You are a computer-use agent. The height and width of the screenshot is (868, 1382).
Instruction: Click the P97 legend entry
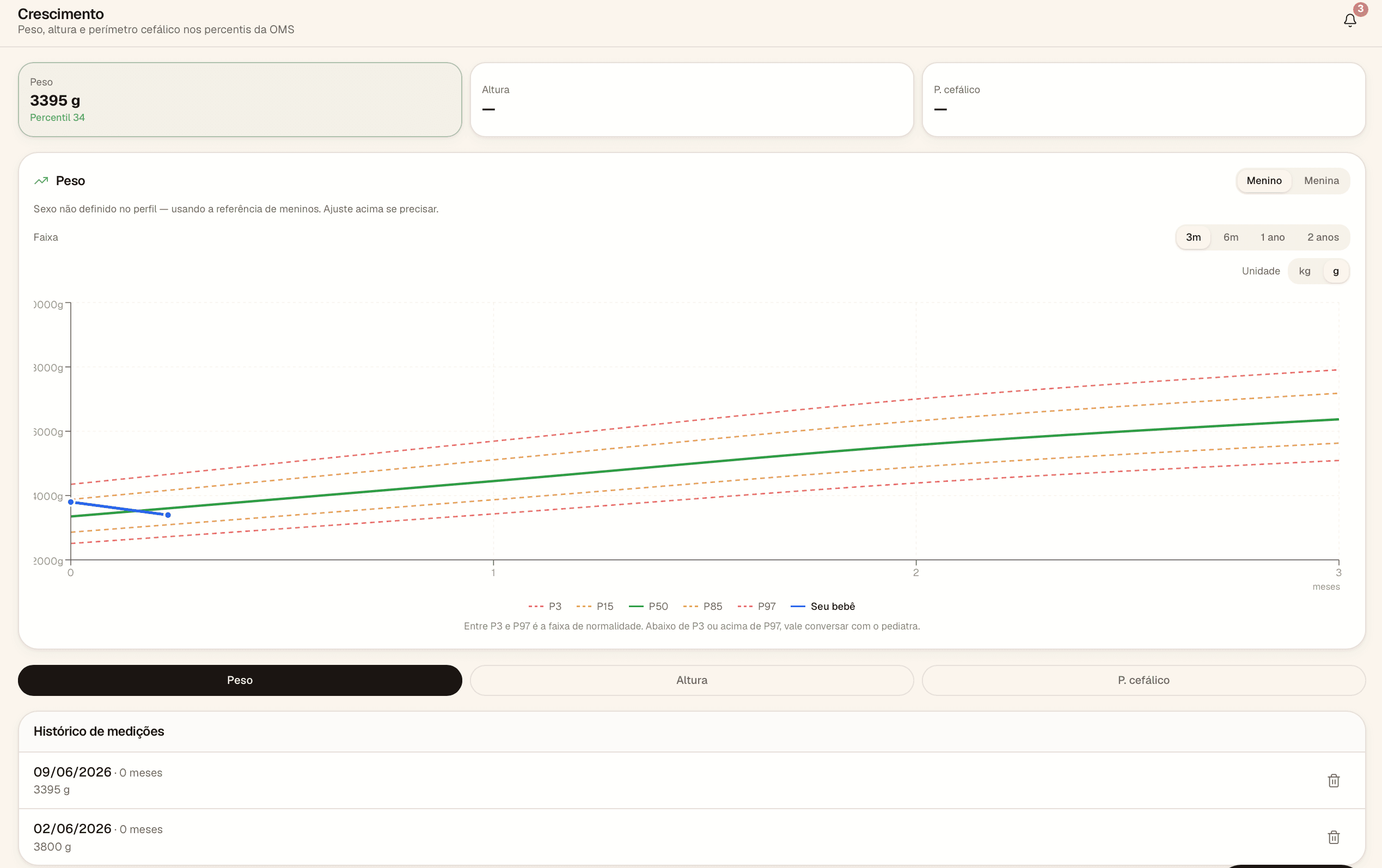pos(756,606)
